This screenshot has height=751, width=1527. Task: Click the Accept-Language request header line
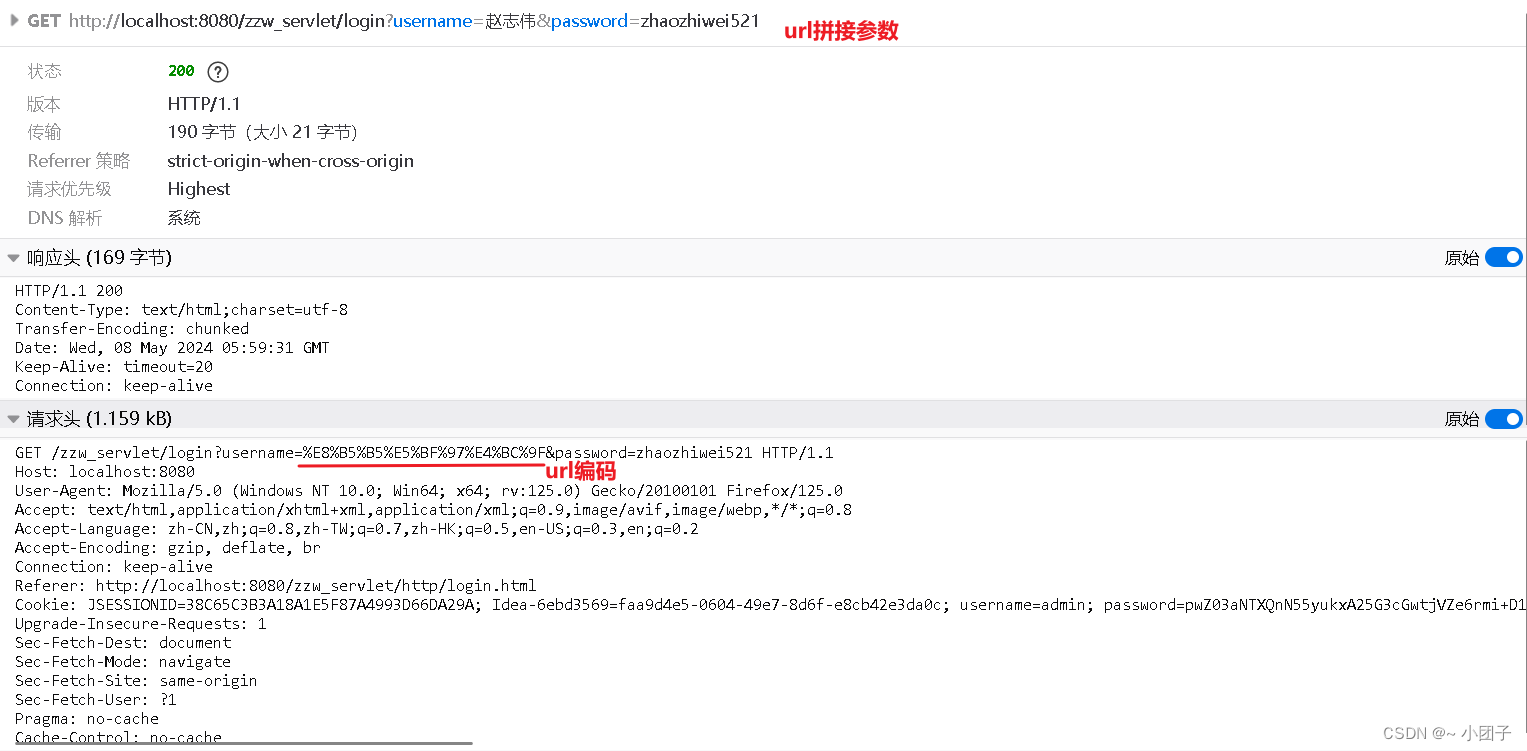(x=357, y=529)
